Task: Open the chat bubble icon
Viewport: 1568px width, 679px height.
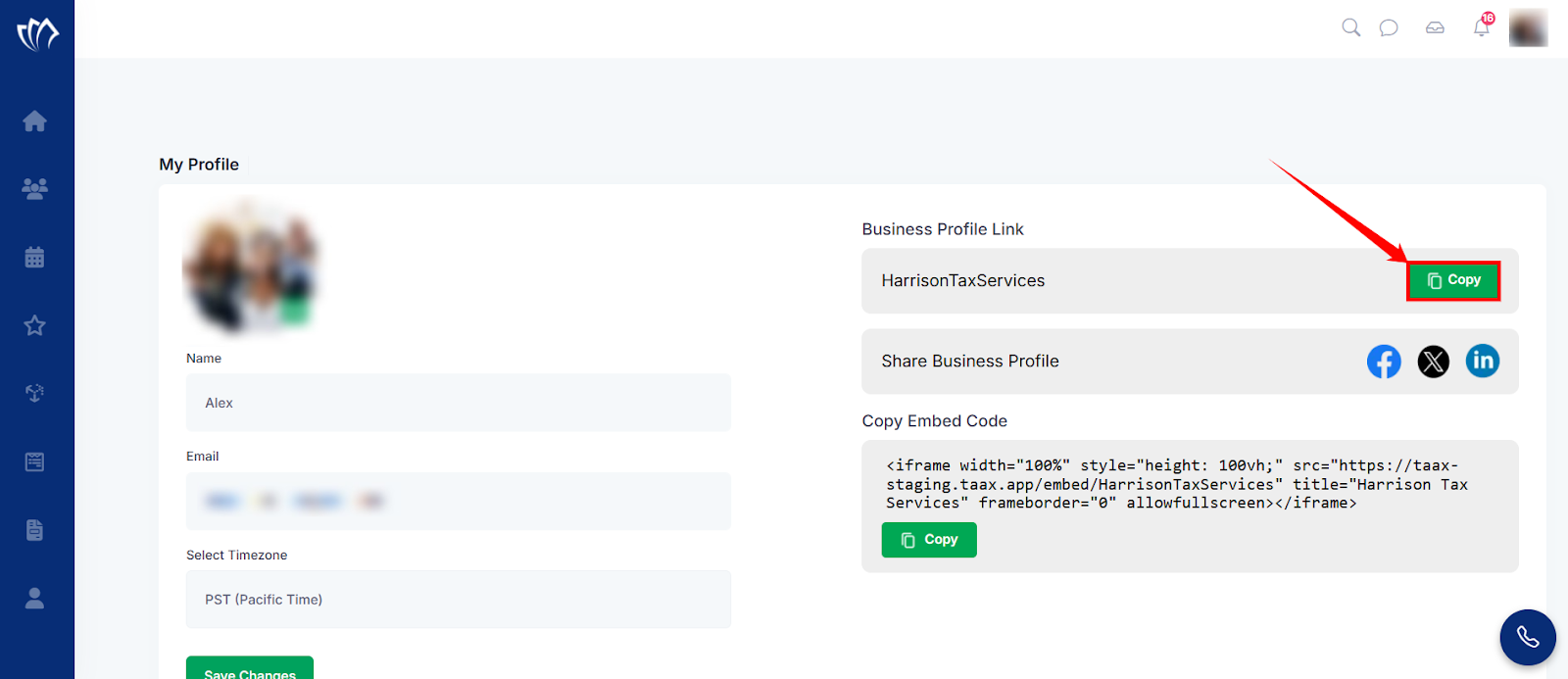Action: 1389,27
